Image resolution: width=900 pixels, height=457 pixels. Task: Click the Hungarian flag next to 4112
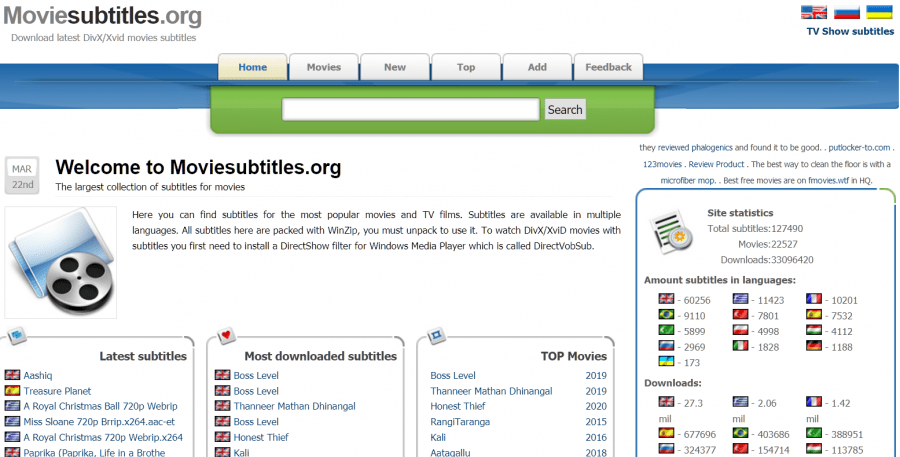click(x=814, y=330)
